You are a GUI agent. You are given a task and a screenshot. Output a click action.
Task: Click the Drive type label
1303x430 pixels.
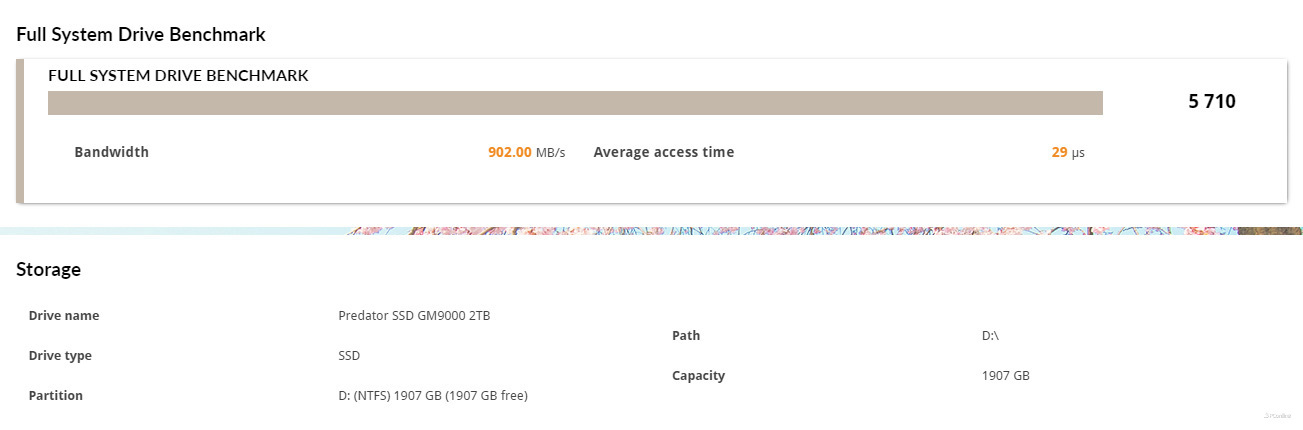63,355
